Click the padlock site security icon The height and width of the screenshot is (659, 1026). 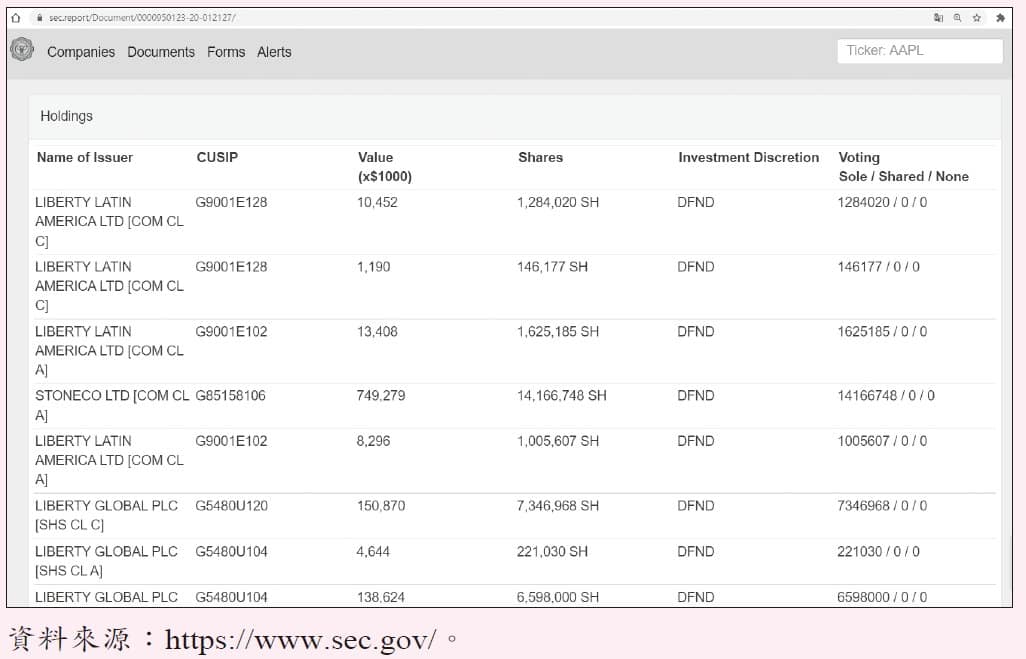point(40,18)
